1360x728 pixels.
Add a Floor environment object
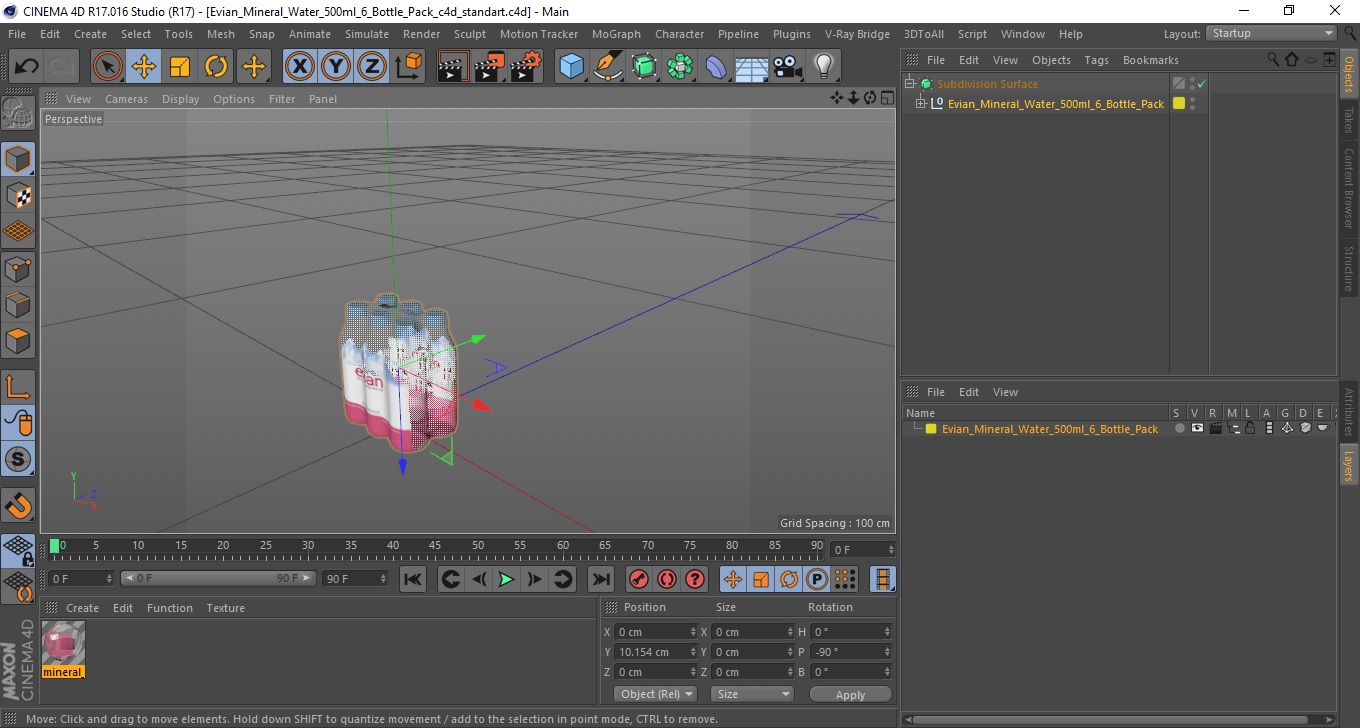pyautogui.click(x=751, y=67)
